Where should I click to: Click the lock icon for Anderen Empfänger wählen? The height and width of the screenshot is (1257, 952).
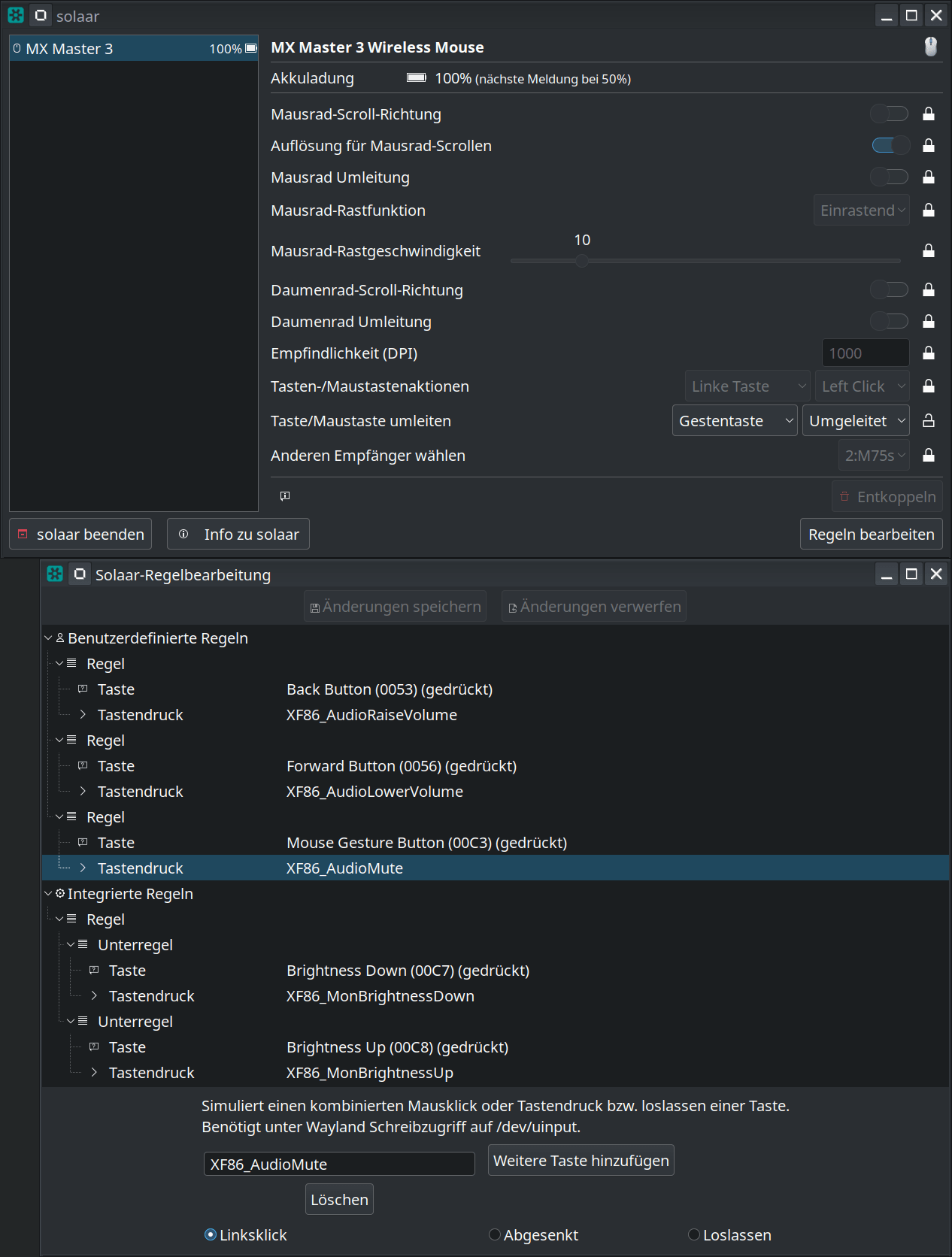[x=929, y=456]
